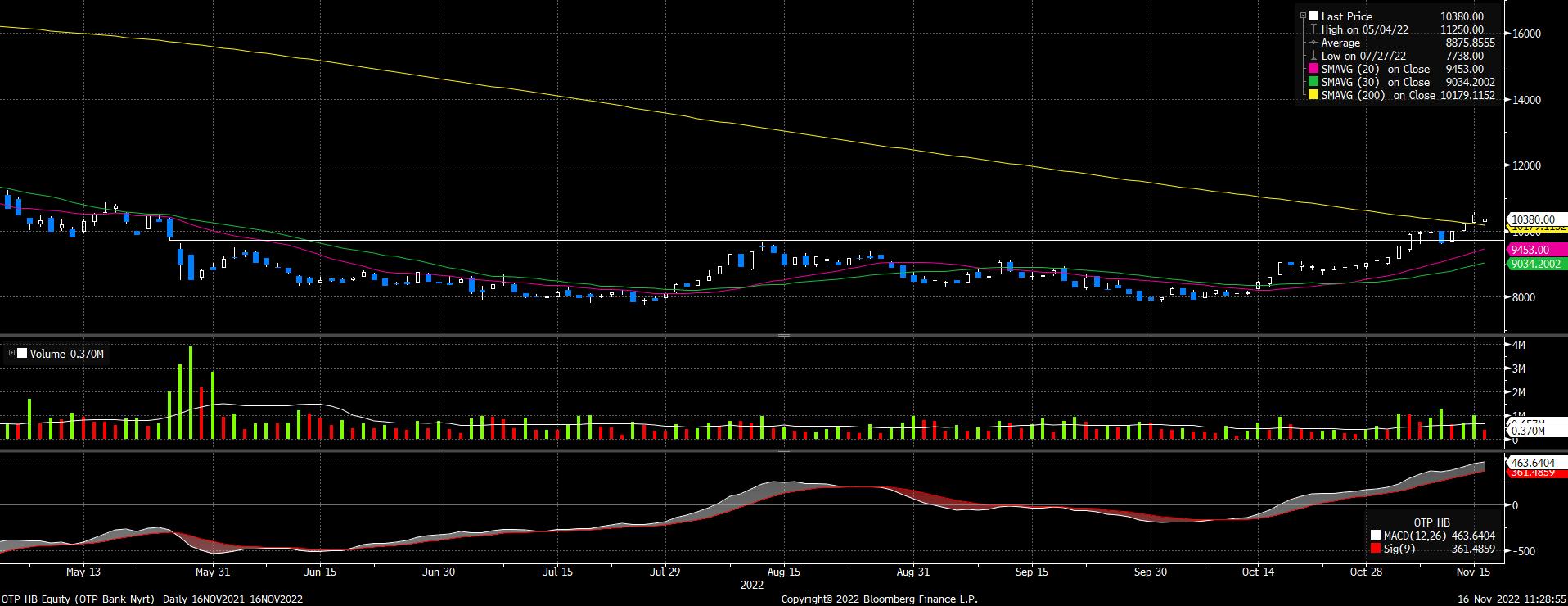Click the green 9034.2002 axis tag
This screenshot has width=1568, height=606.
tap(1537, 264)
